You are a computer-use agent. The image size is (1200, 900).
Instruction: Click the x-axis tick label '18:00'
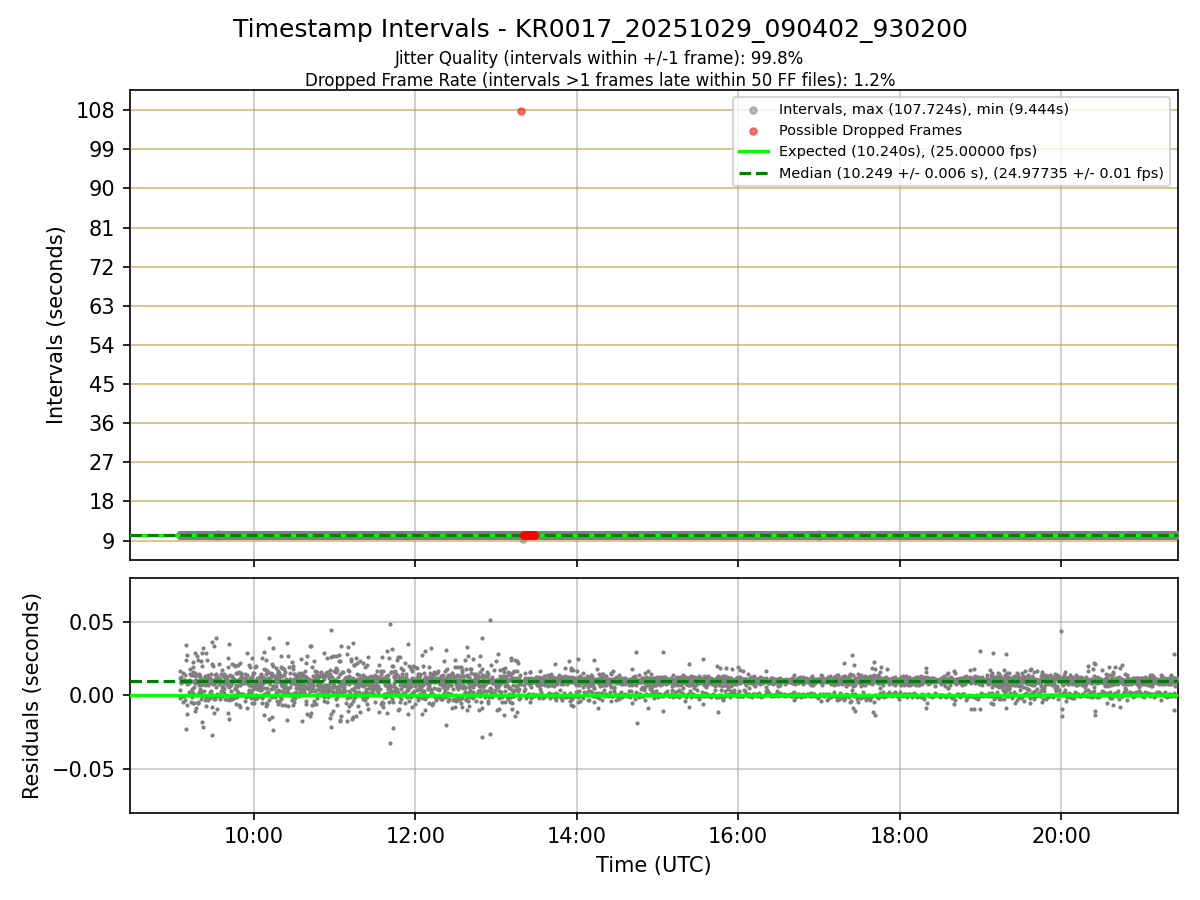coord(900,835)
